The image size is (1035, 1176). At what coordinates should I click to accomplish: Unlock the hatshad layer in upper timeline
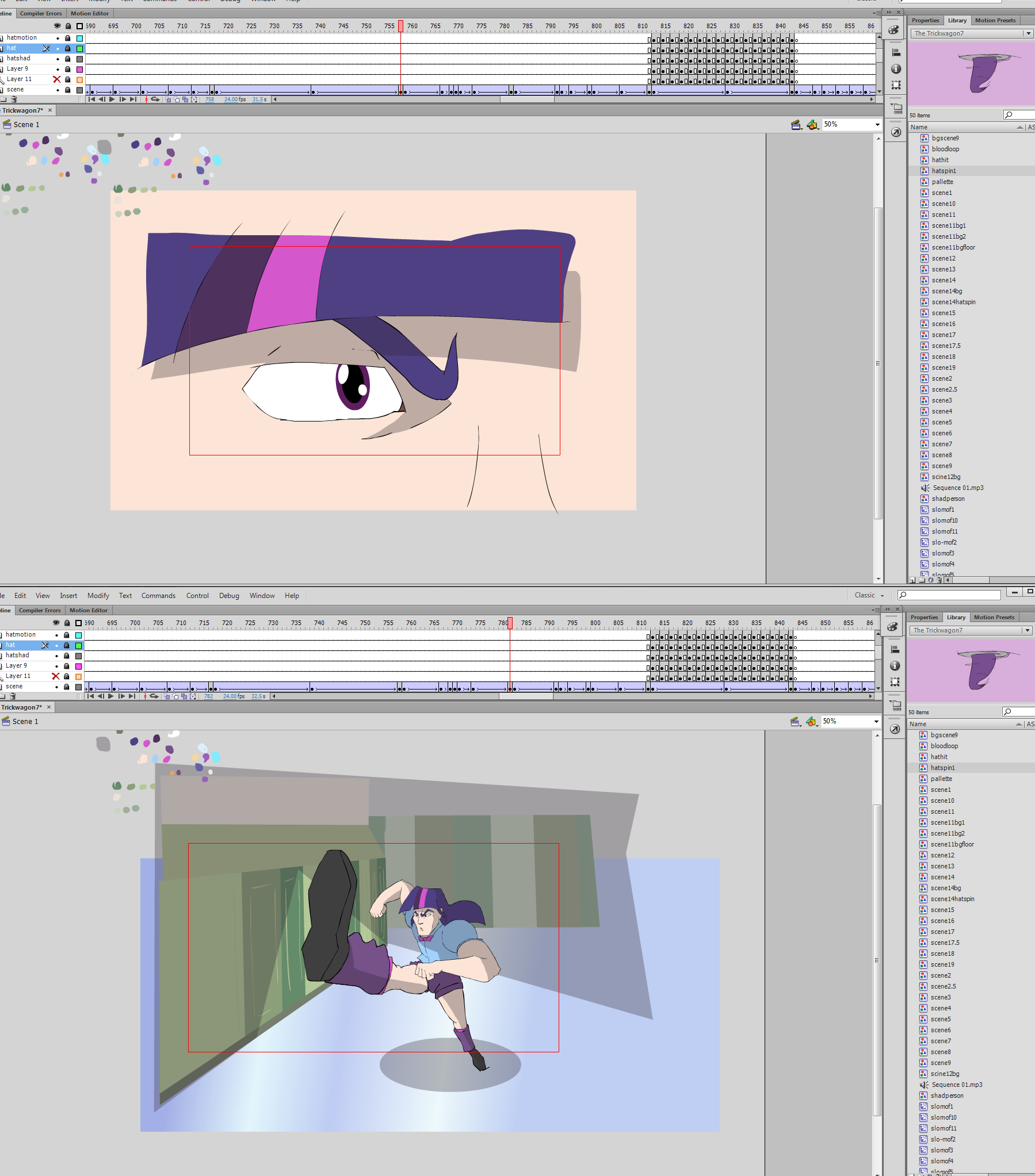point(68,59)
